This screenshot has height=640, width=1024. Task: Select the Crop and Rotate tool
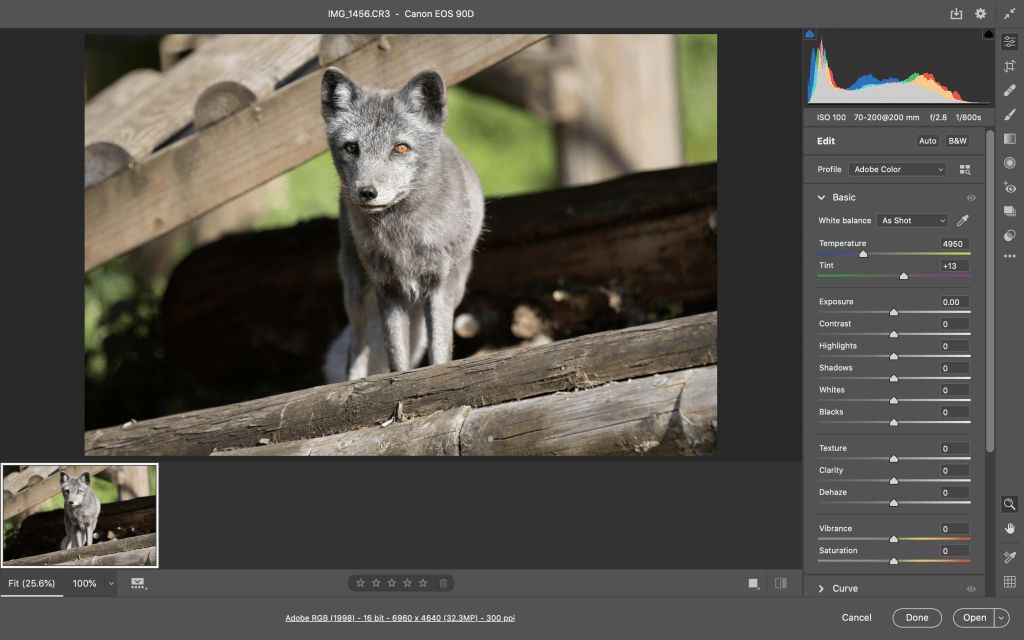click(1010, 66)
